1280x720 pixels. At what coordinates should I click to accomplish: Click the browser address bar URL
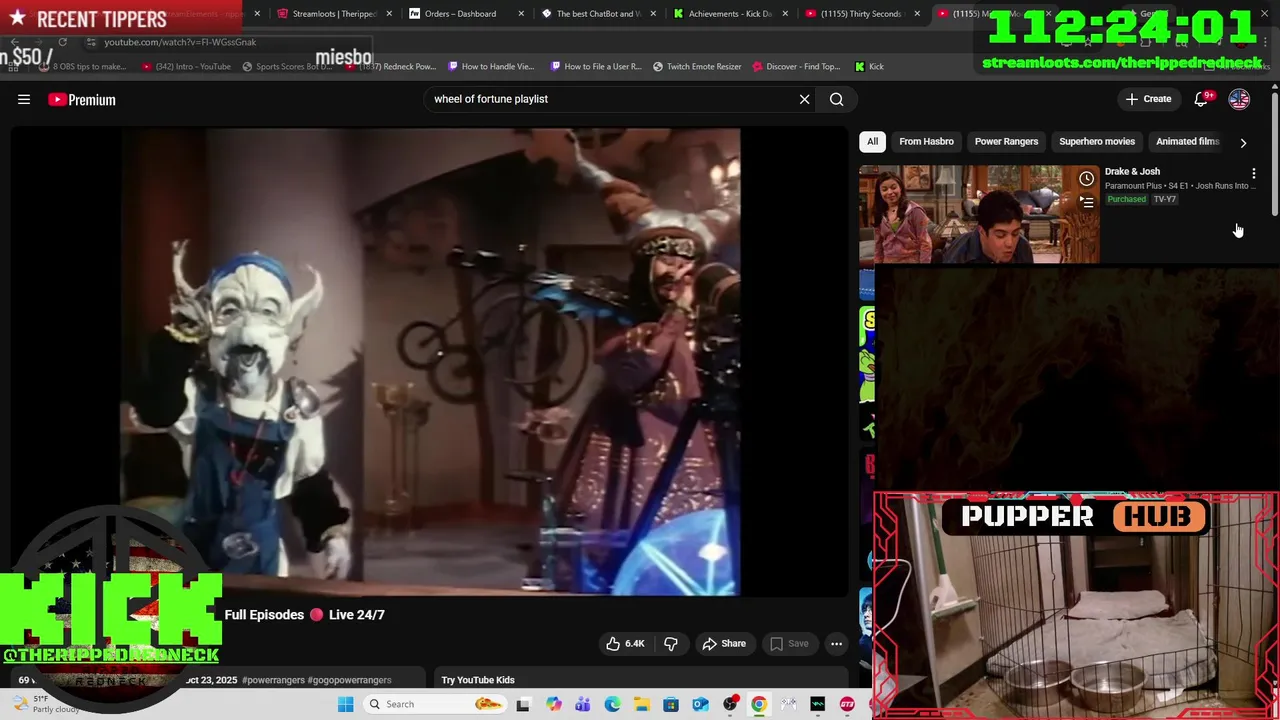click(x=180, y=42)
